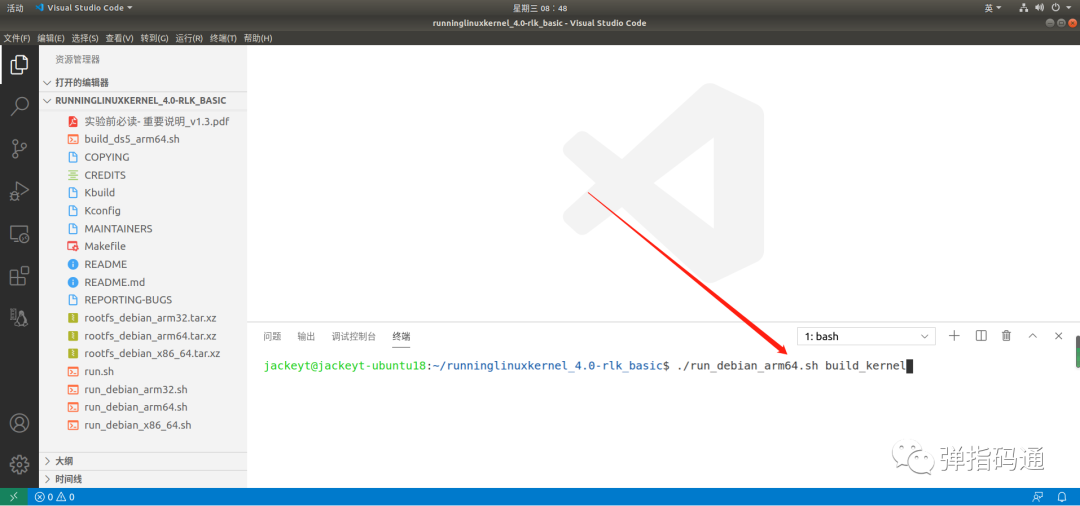Kill the terminal with trash icon
Viewport: 1080px width, 506px height.
(x=1006, y=336)
